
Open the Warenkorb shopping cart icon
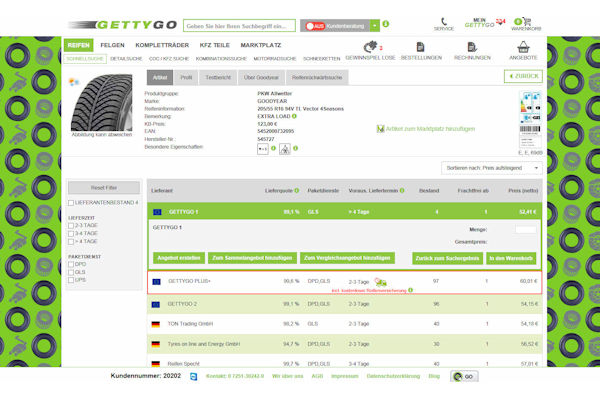(526, 22)
